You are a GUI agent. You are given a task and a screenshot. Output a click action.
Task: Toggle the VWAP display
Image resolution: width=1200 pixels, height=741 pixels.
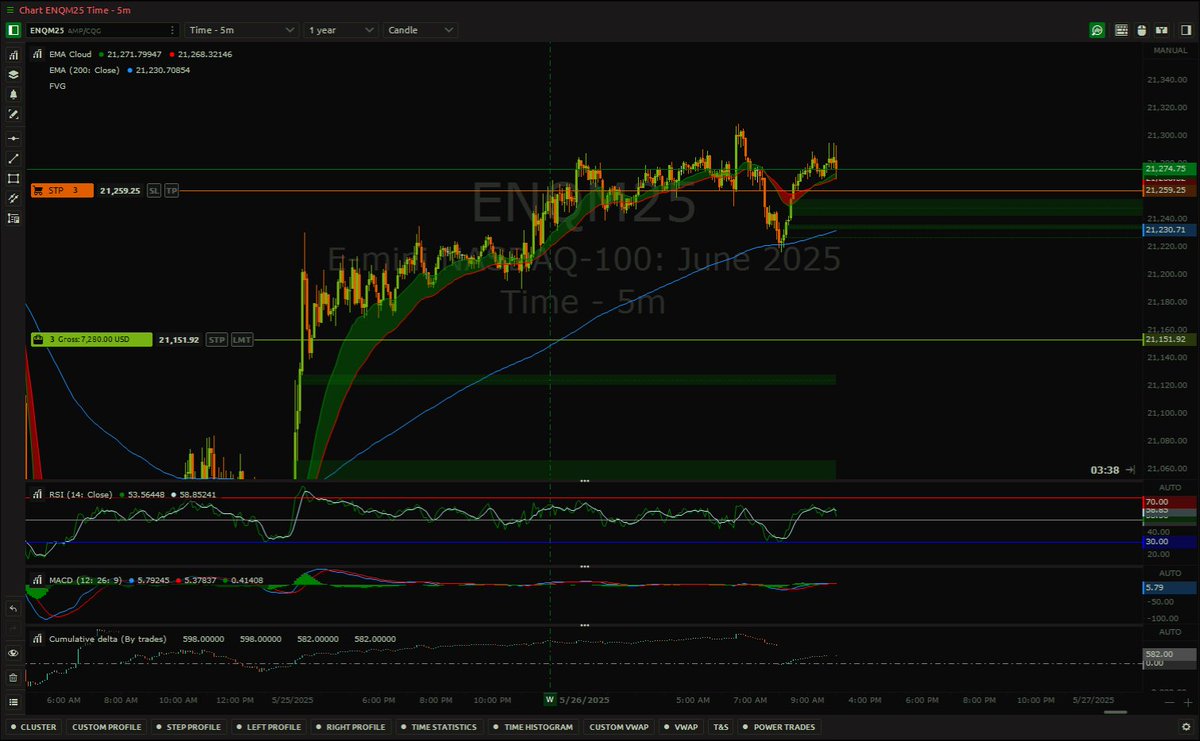pos(681,727)
